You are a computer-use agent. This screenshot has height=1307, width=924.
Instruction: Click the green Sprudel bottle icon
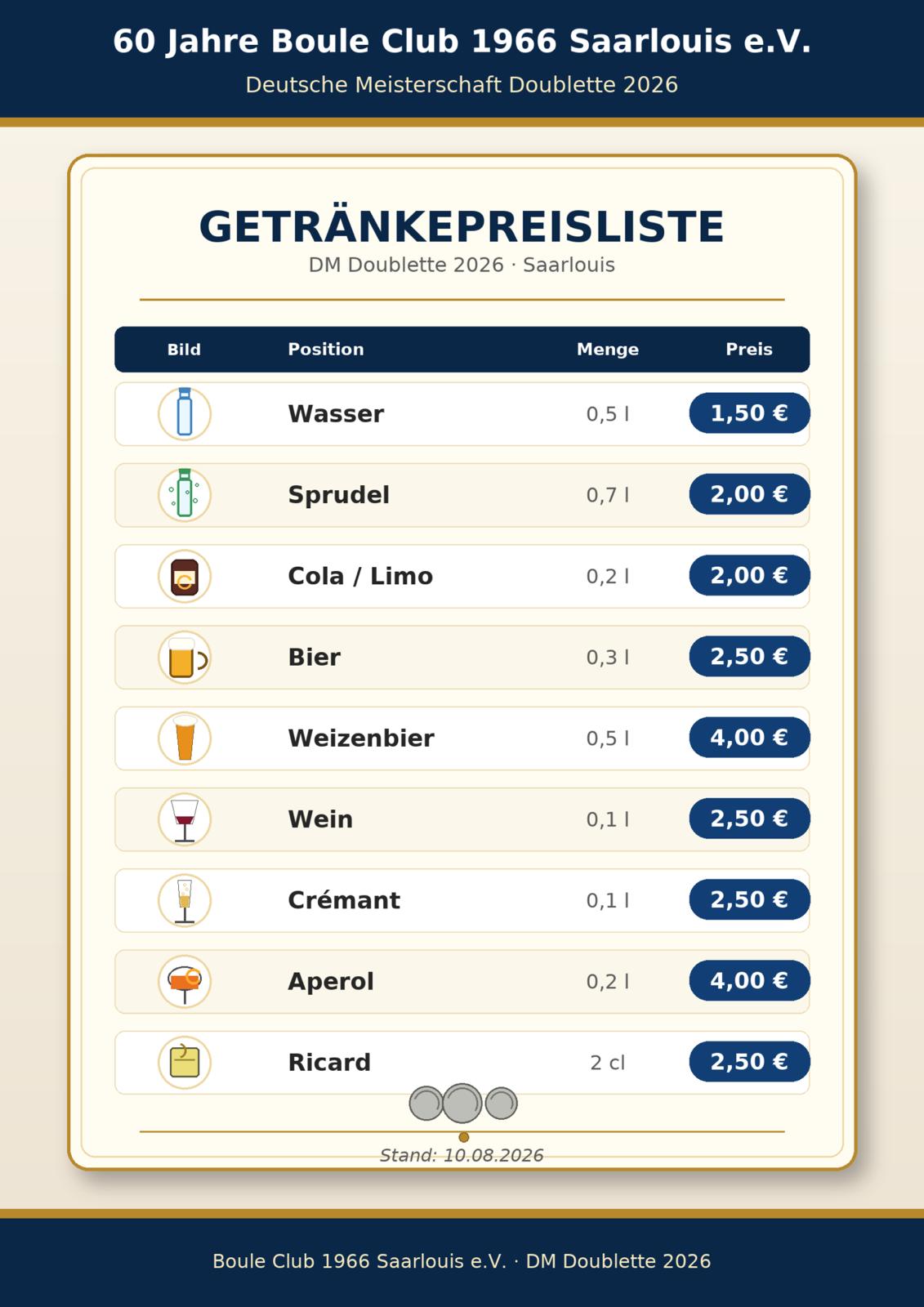pyautogui.click(x=185, y=494)
